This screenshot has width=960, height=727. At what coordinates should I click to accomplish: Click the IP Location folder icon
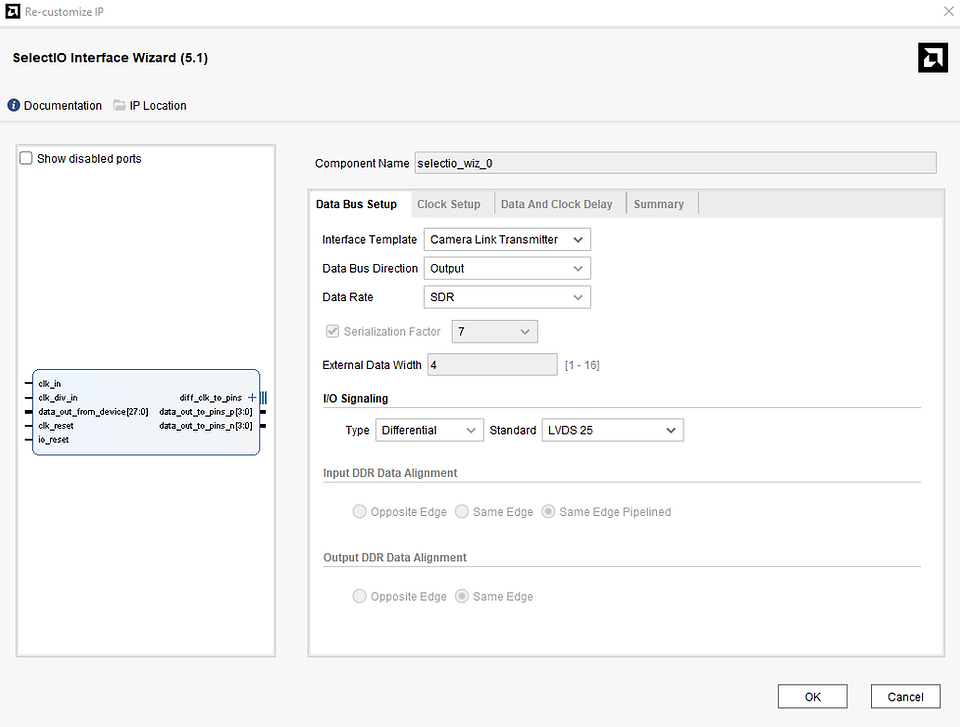click(x=119, y=105)
